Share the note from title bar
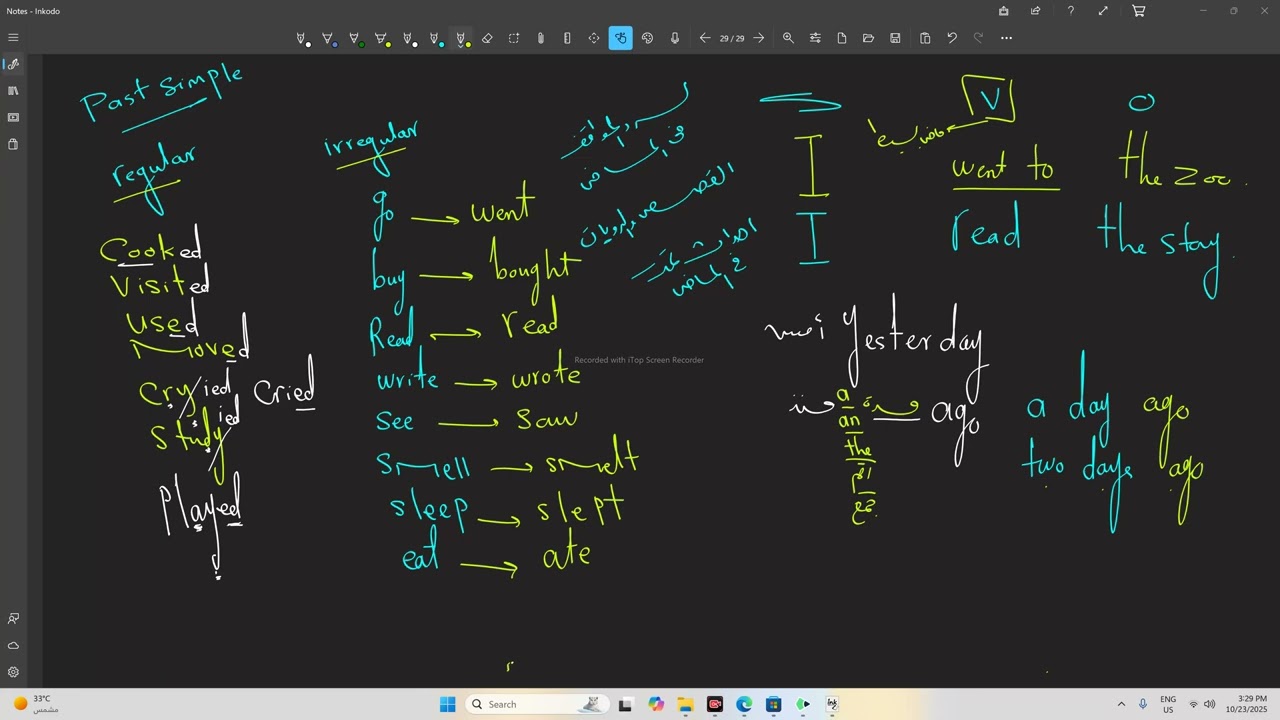This screenshot has width=1280, height=720. [1036, 11]
